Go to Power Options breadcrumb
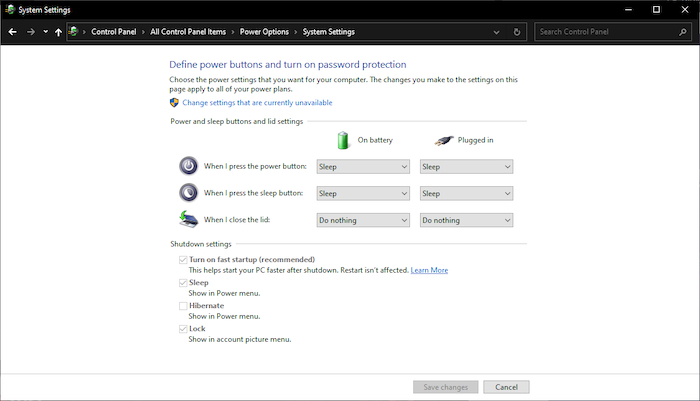Image resolution: width=700 pixels, height=401 pixels. (x=264, y=32)
